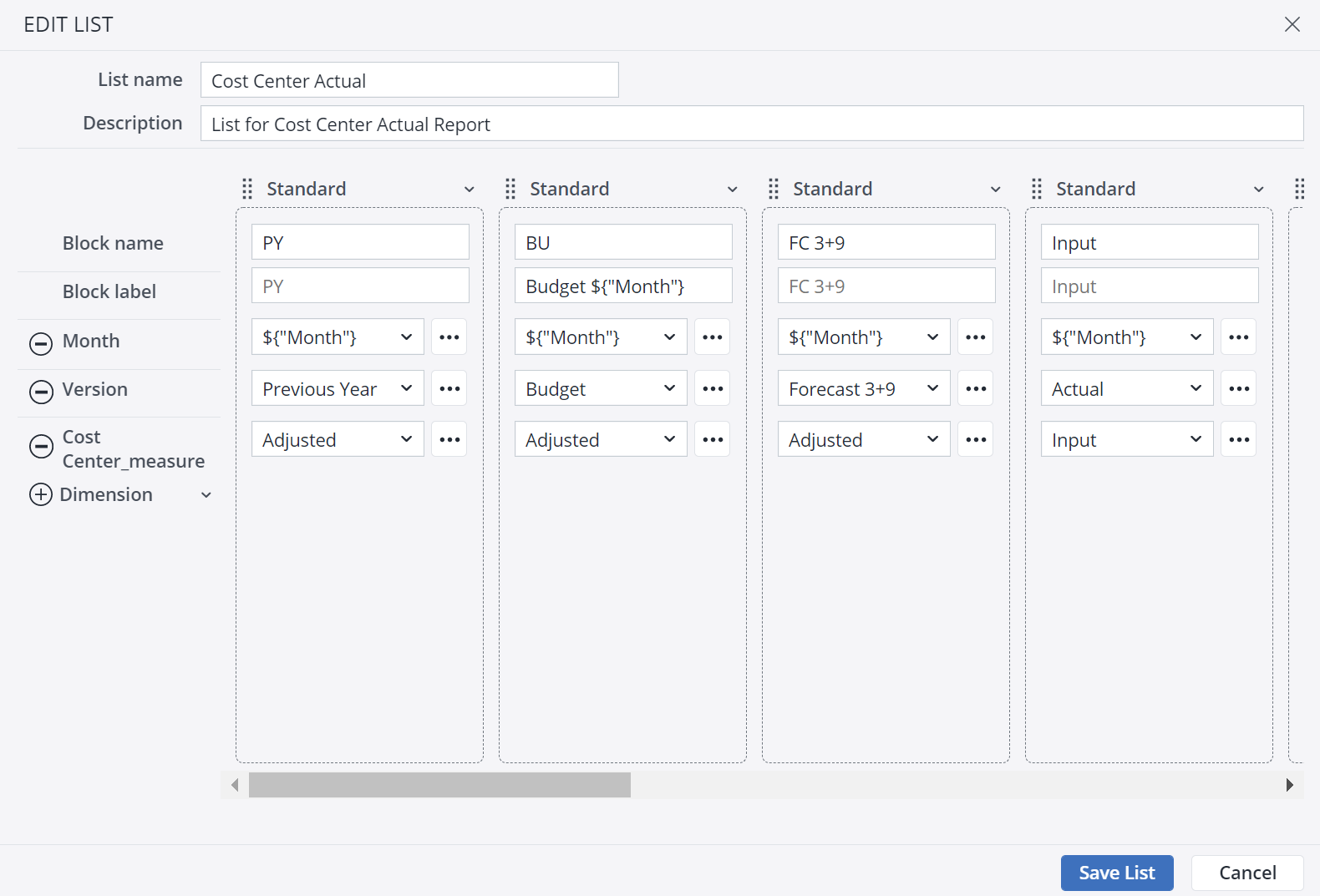1320x896 pixels.
Task: Open Month options ellipsis in PY block
Action: [x=449, y=337]
